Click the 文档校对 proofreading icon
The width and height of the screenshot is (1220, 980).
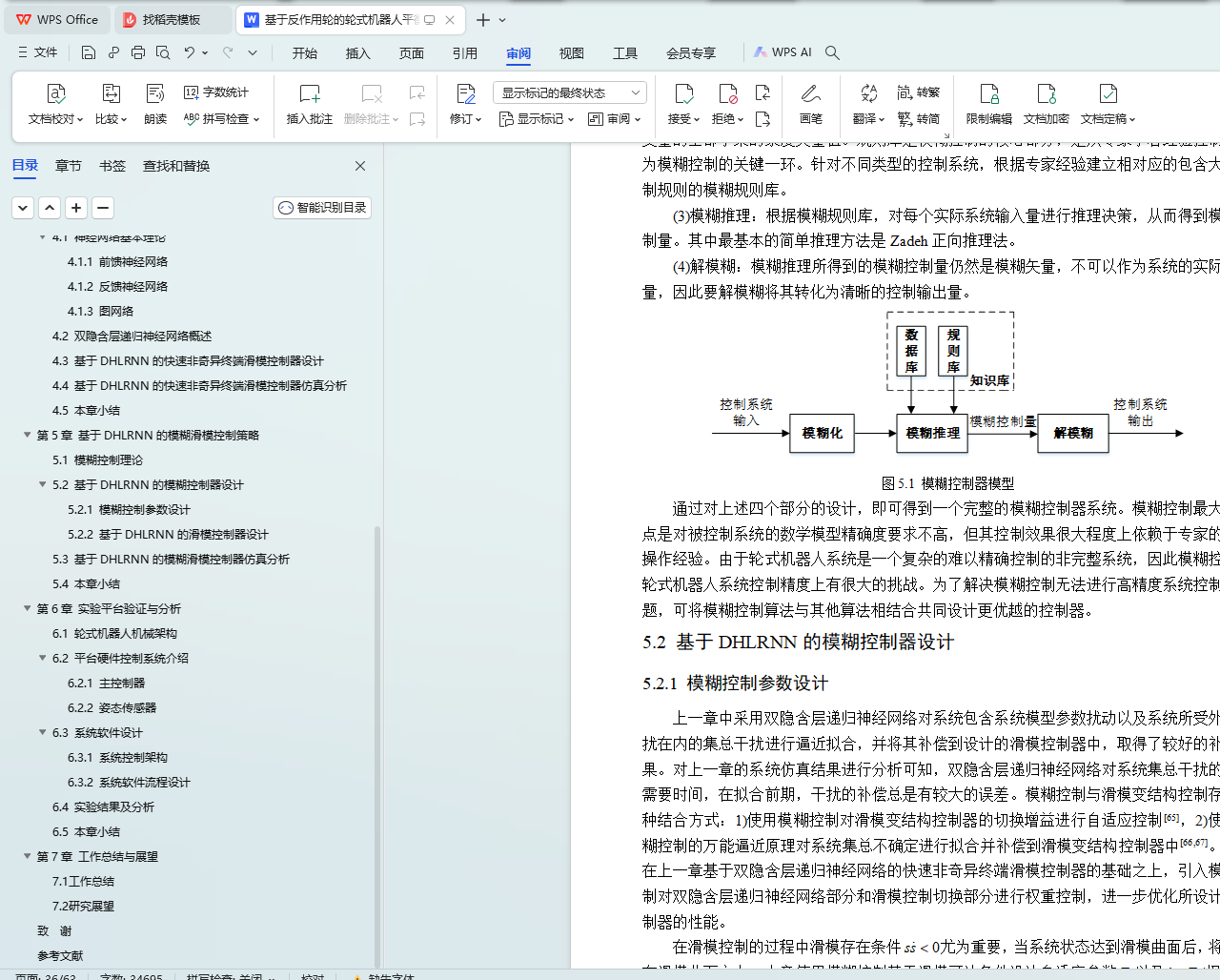click(55, 93)
